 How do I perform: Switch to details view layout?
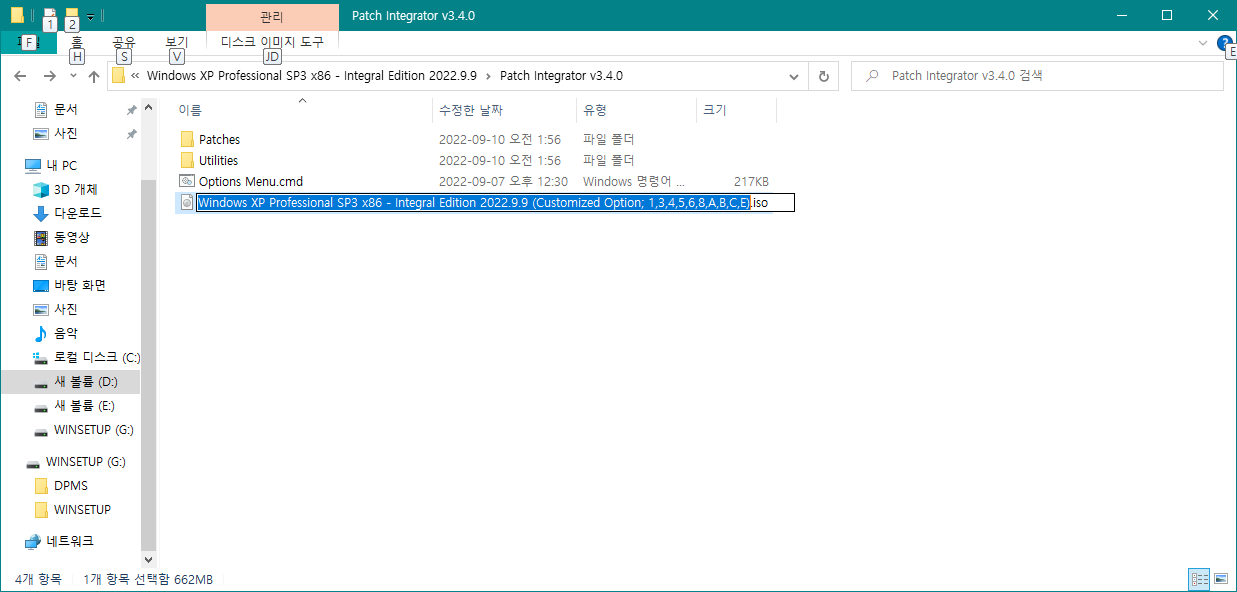pos(1199,579)
